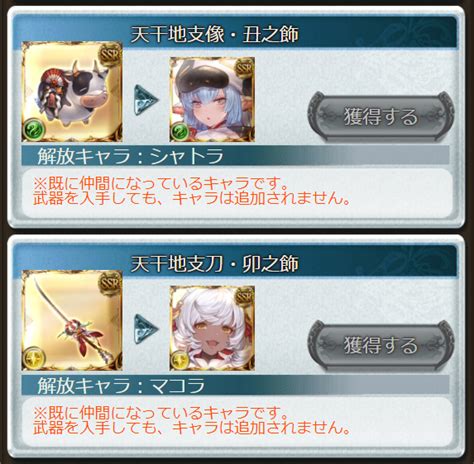The image size is (474, 464).
Task: Click top 獲得する button for 丑之飾
Action: (x=381, y=116)
